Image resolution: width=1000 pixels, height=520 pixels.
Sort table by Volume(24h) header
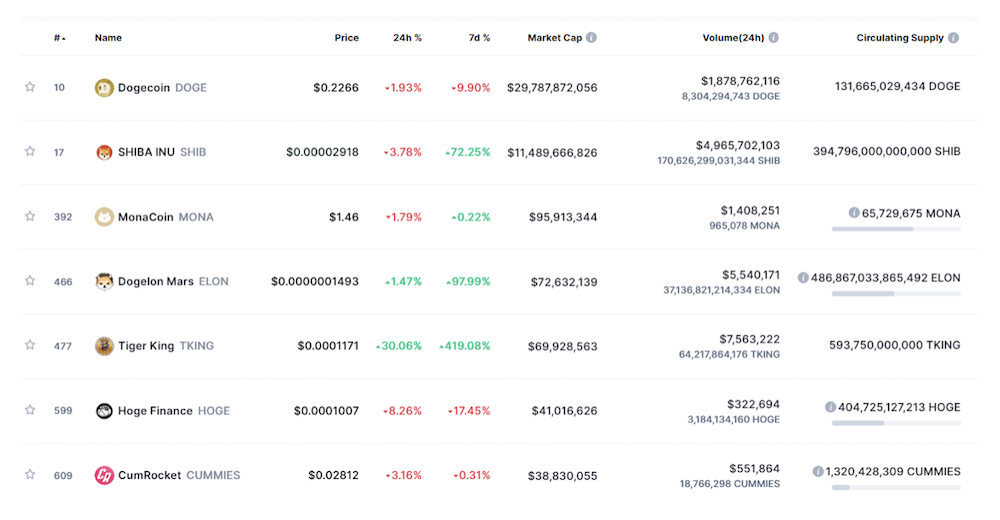[733, 38]
